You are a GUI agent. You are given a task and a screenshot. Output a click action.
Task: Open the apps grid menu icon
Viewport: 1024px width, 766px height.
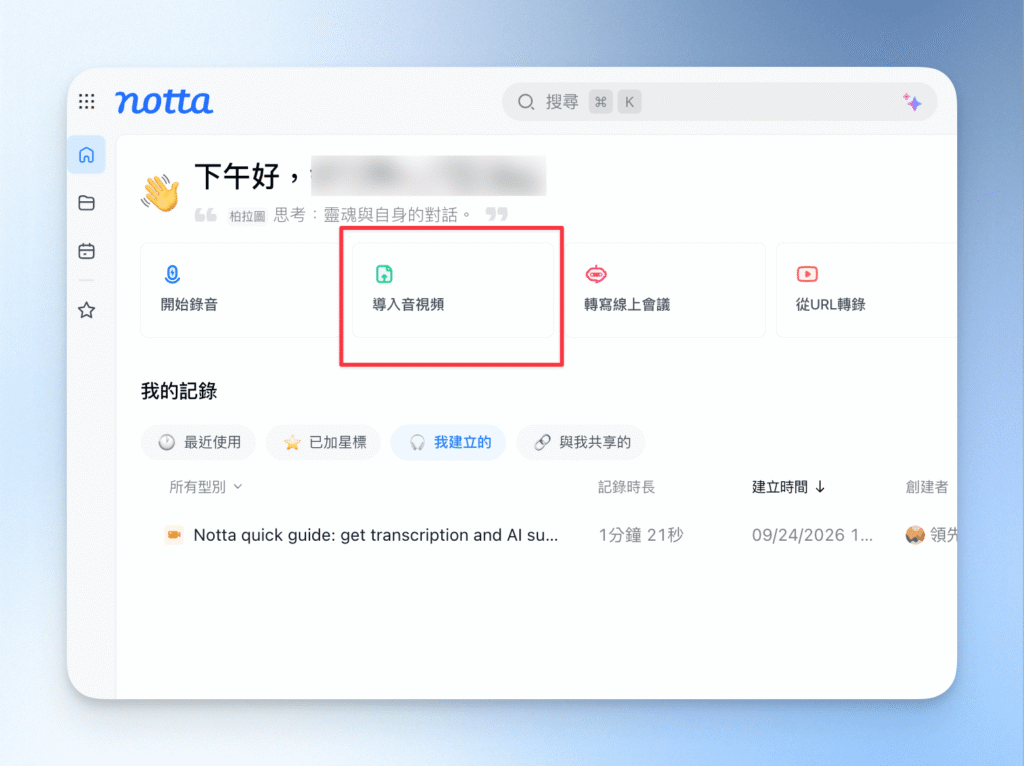point(86,101)
